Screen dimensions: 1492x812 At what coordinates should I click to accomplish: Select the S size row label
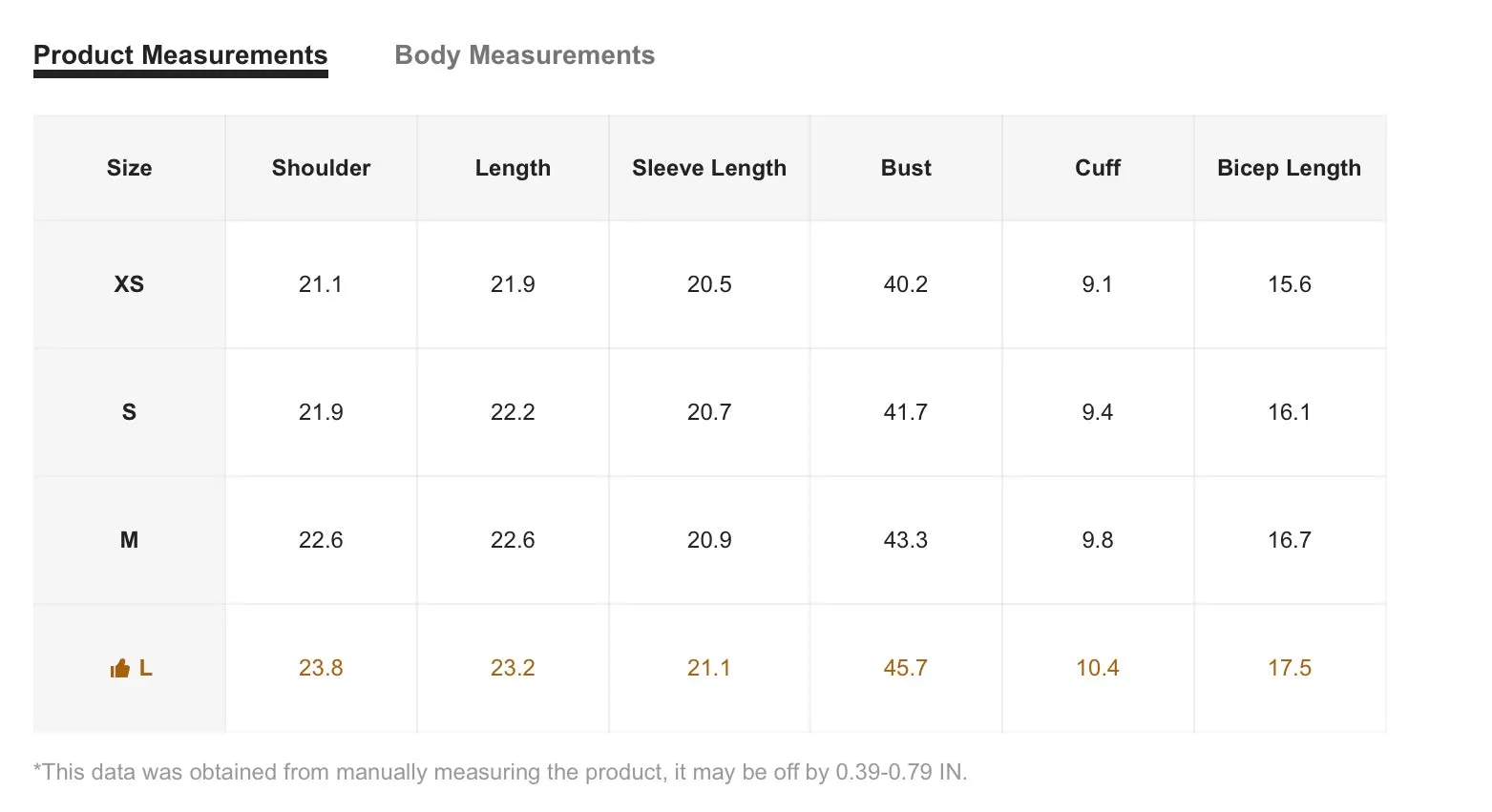[x=129, y=412]
